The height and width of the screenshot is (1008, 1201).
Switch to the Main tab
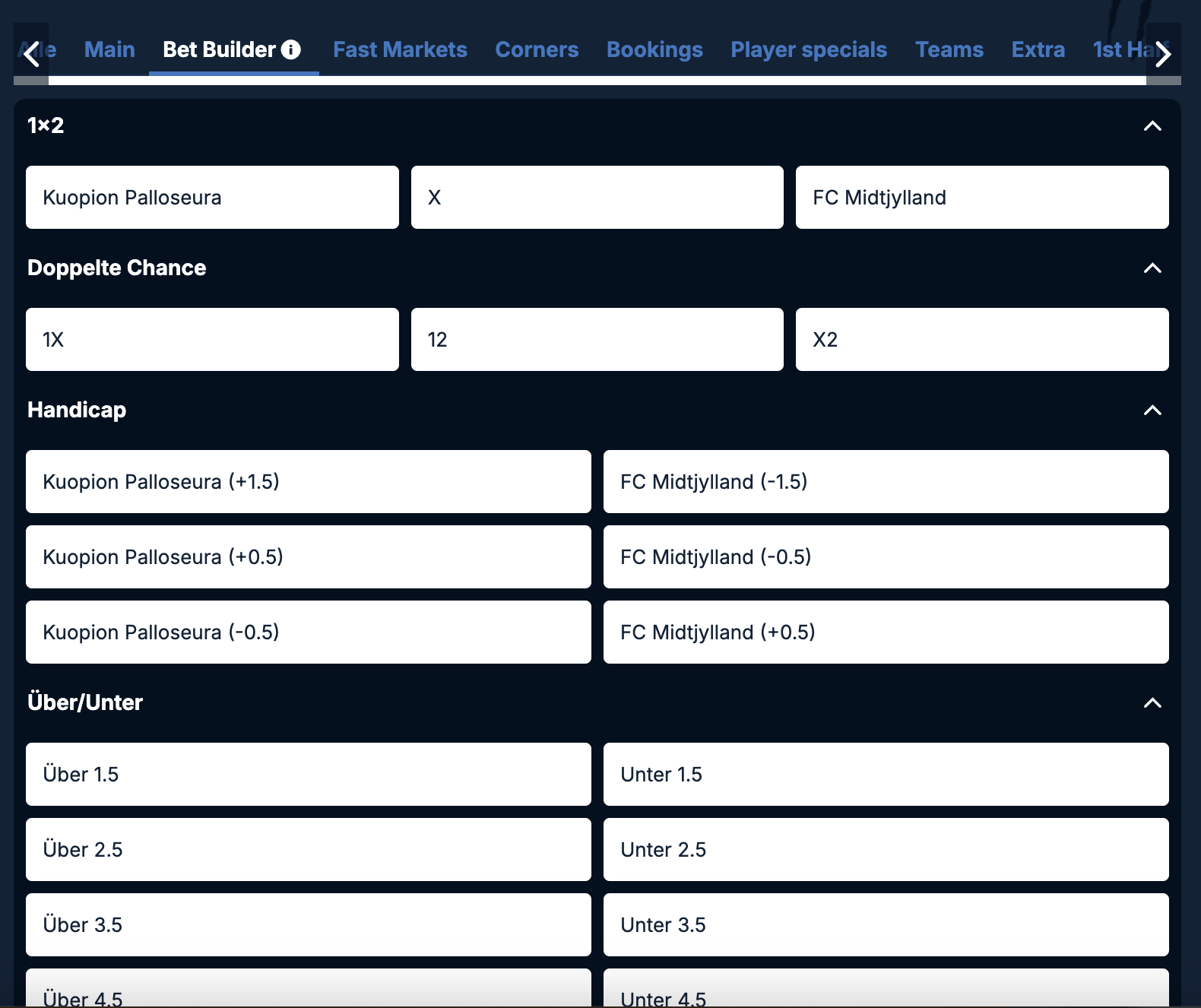[109, 49]
